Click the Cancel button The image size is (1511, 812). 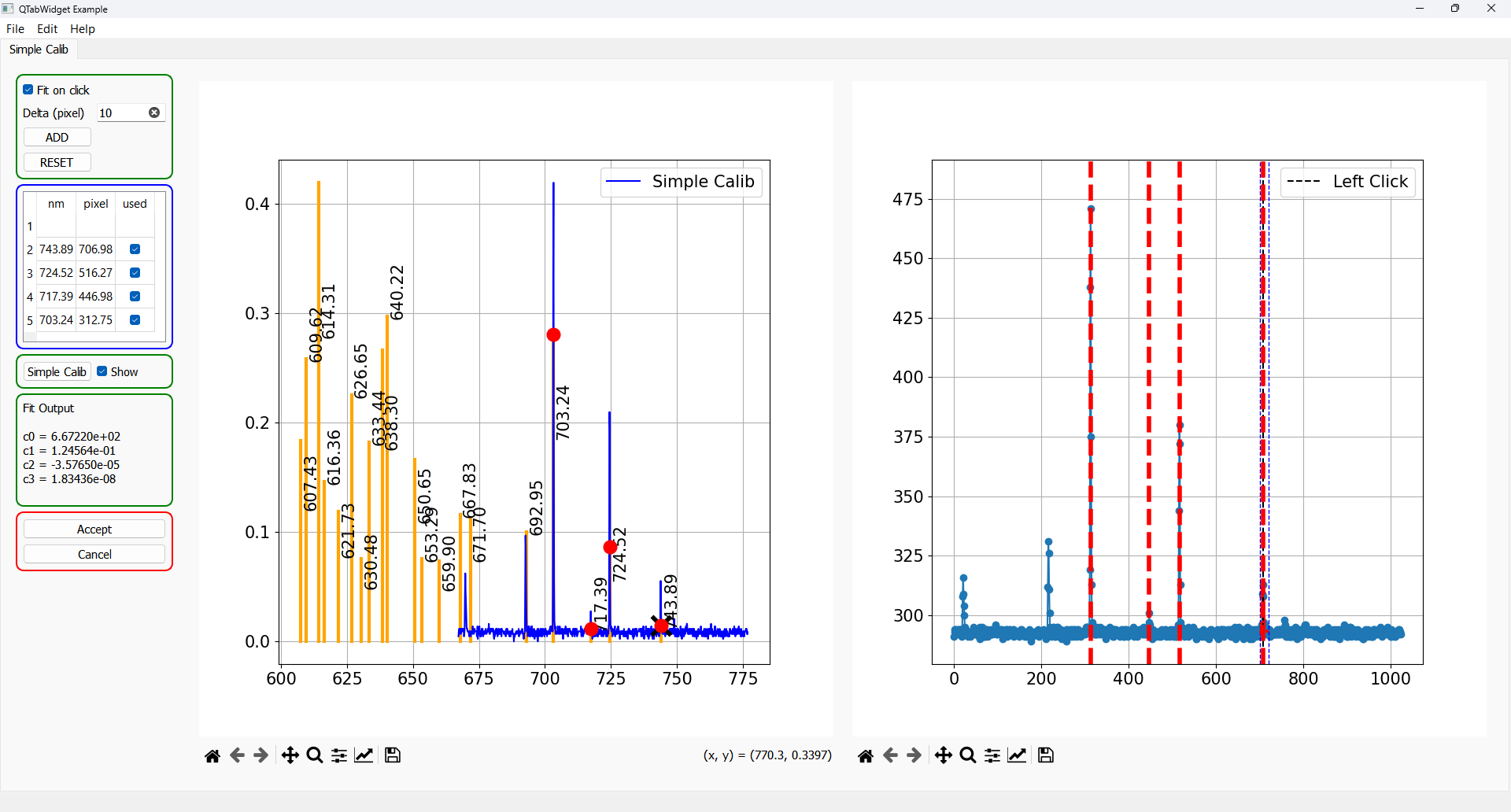94,555
